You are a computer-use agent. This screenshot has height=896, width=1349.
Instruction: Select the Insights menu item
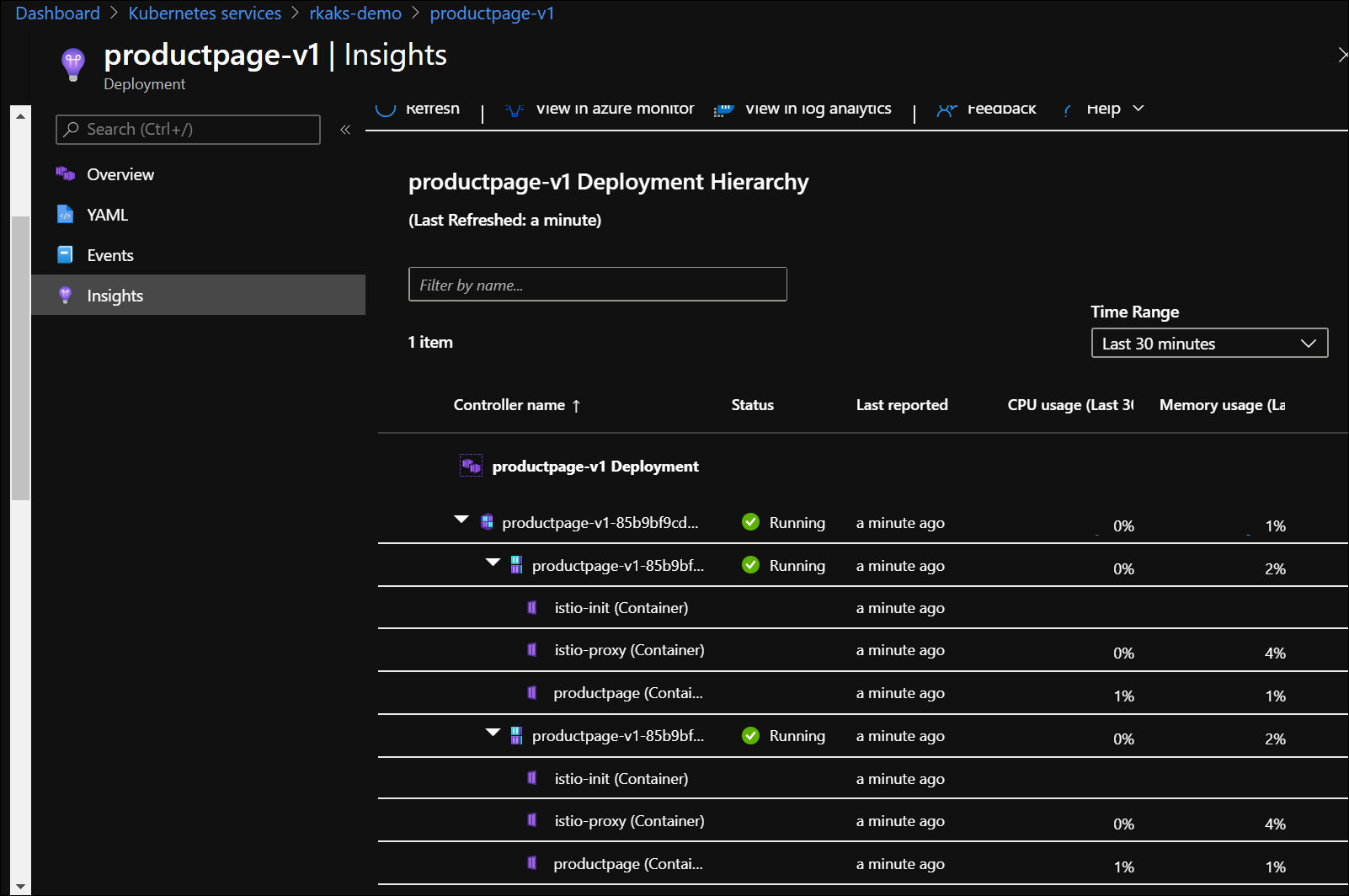pos(115,296)
